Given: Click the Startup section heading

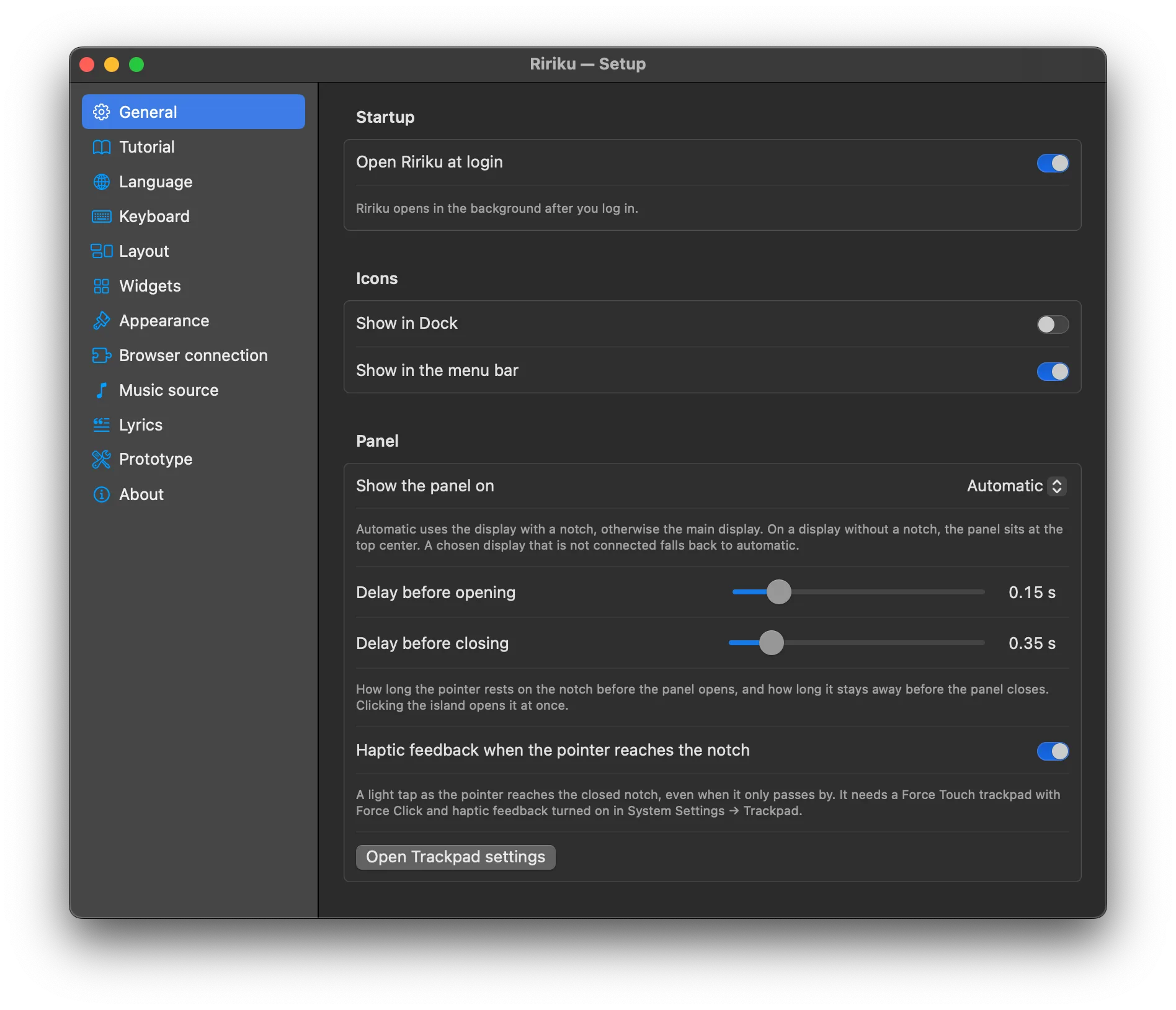Looking at the screenshot, I should coord(385,117).
